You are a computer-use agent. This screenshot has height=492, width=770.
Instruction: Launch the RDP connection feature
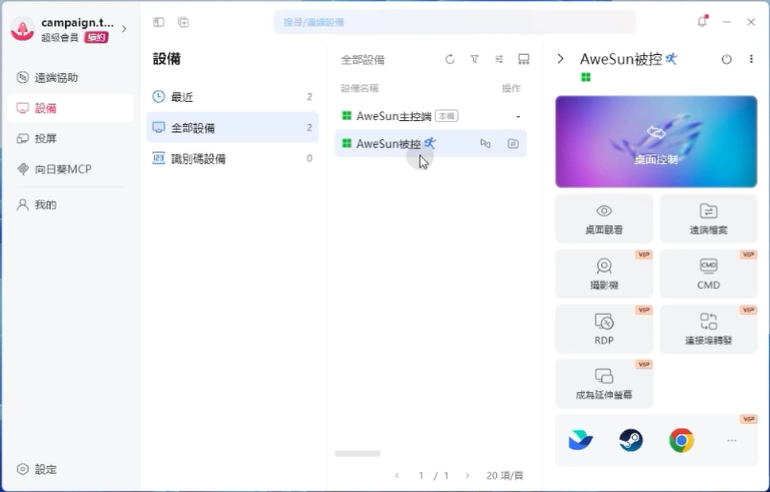[x=604, y=329]
